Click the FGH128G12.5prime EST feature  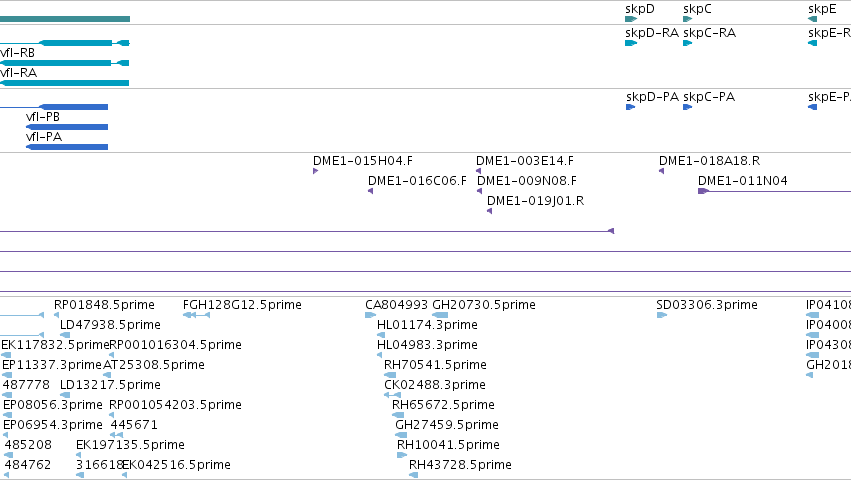tap(196, 315)
